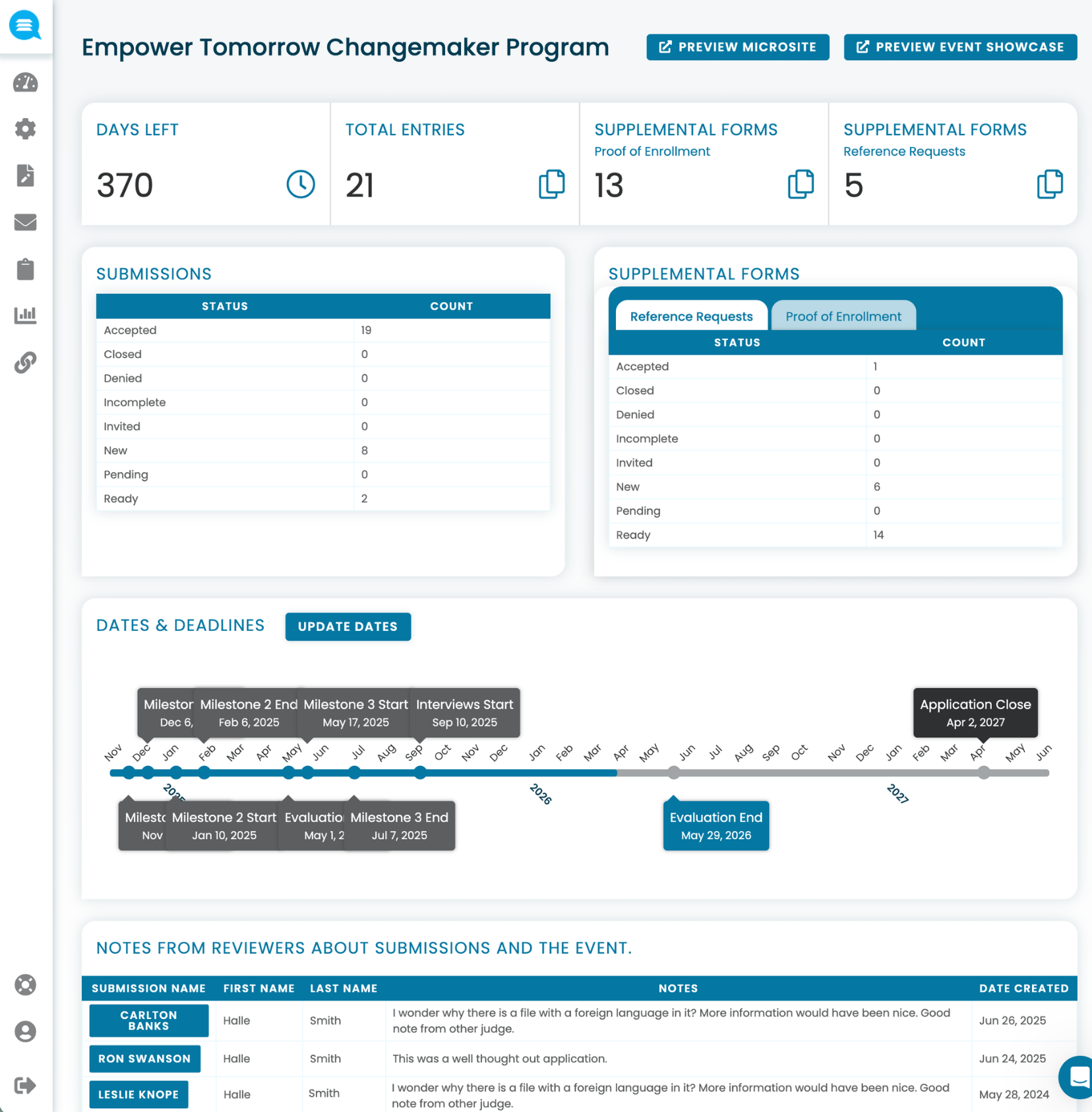Switch to the Reference Requests tab
The height and width of the screenshot is (1112, 1092).
[690, 316]
